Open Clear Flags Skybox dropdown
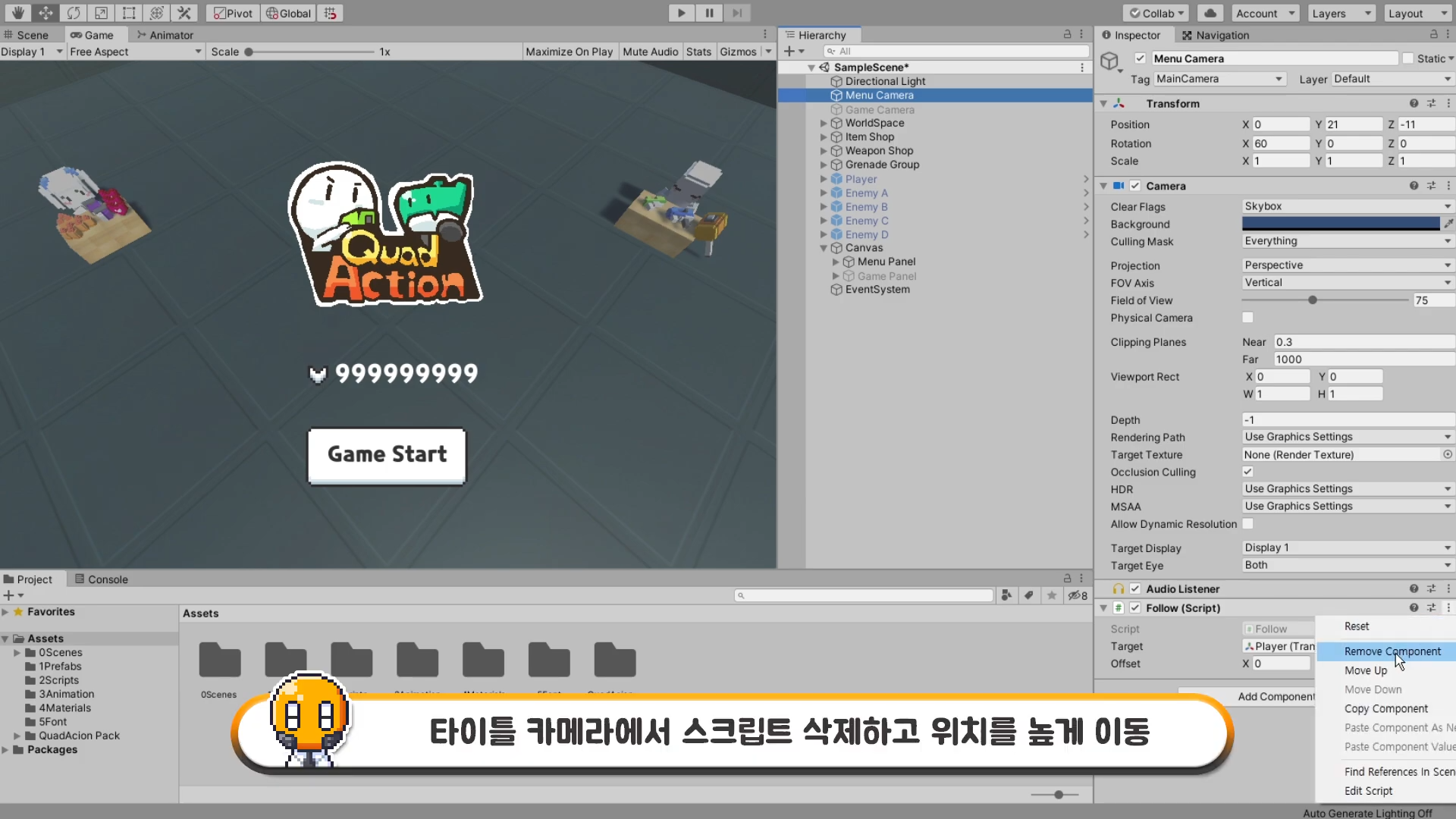This screenshot has width=1456, height=819. pyautogui.click(x=1348, y=206)
